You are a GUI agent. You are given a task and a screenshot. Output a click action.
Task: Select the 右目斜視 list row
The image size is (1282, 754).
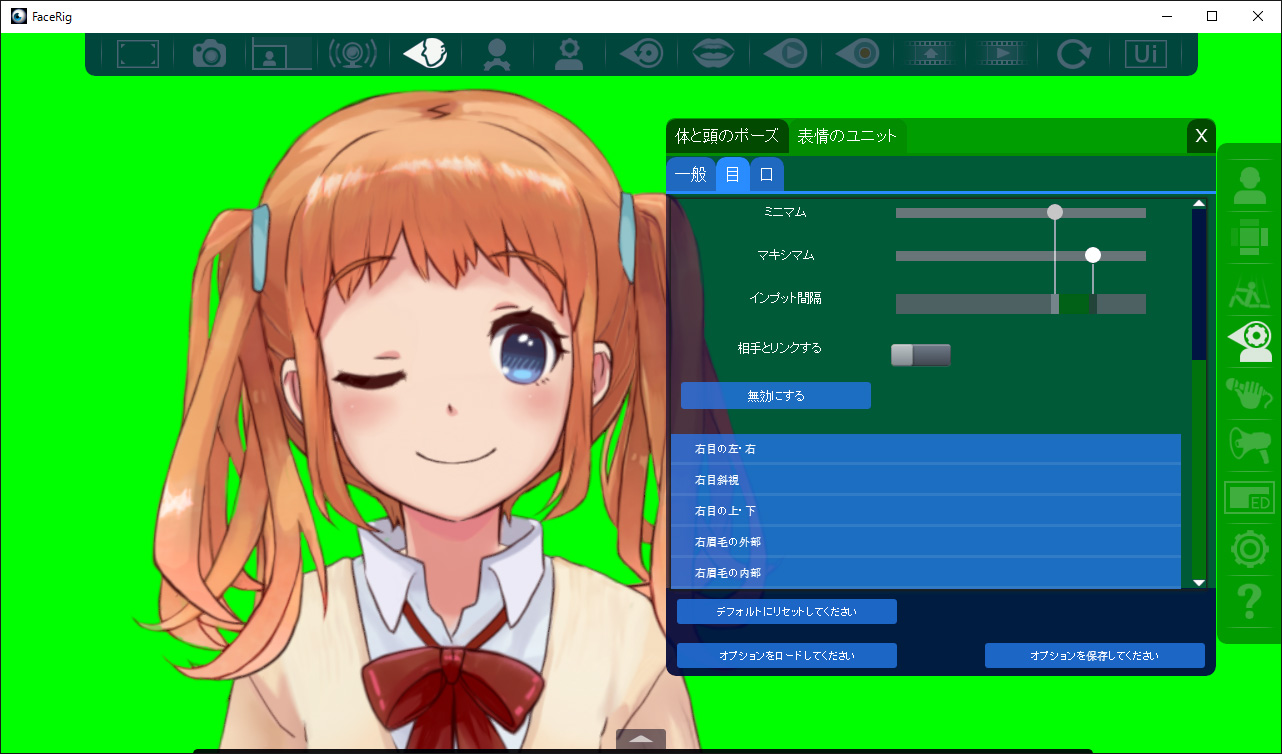pos(926,480)
